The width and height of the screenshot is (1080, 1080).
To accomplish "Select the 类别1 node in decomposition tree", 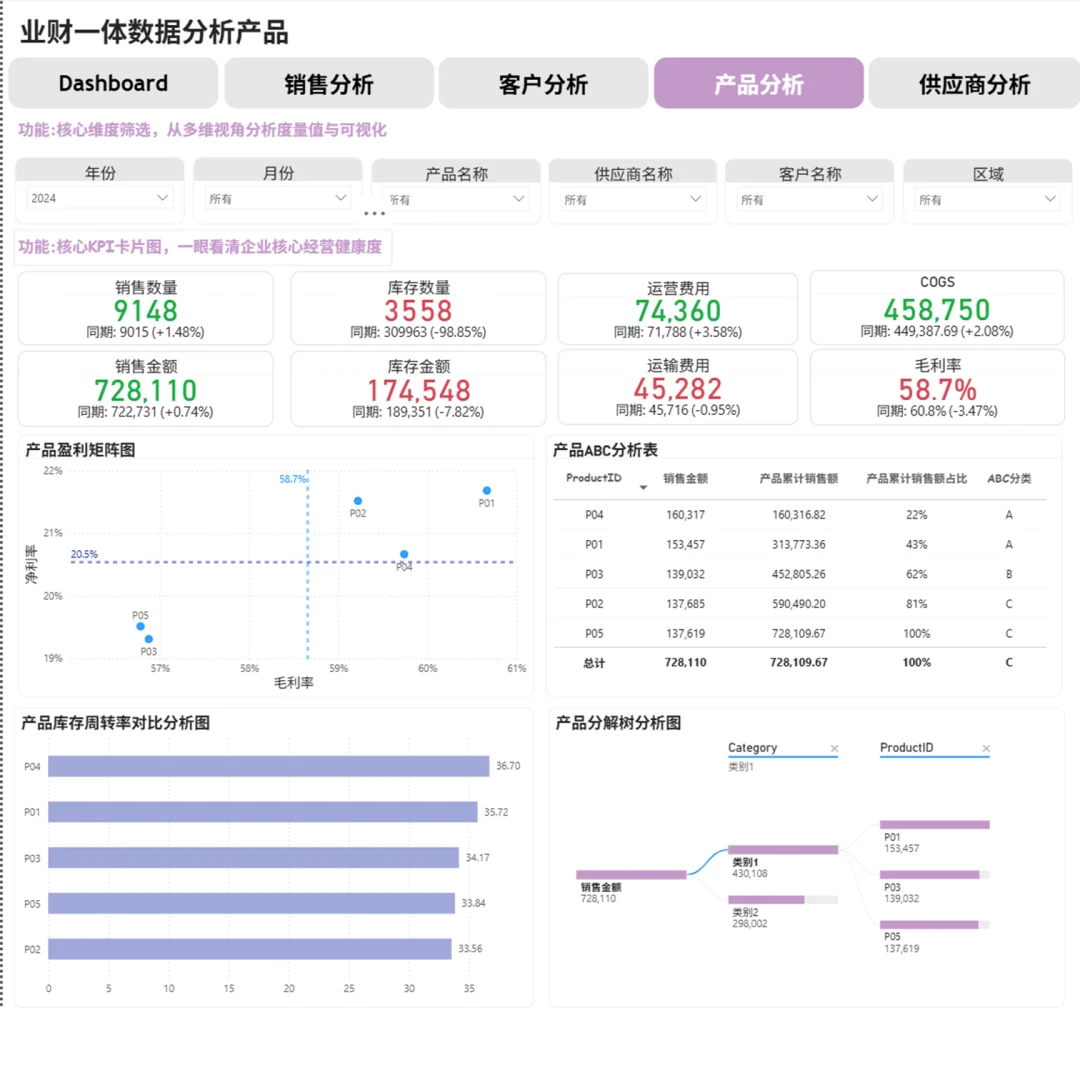I will click(x=783, y=849).
